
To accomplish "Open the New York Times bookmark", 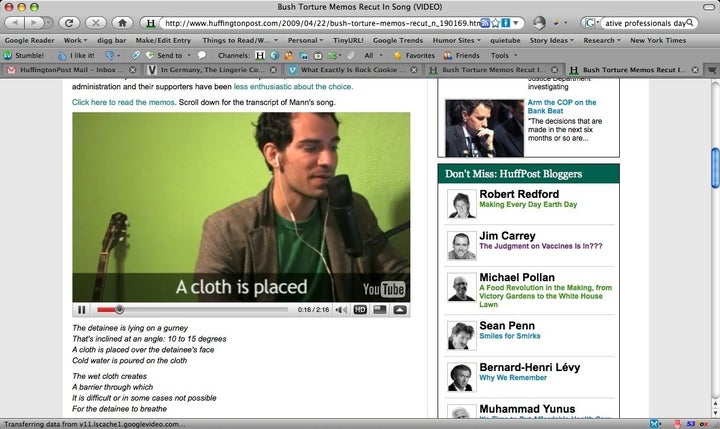I will (658, 40).
